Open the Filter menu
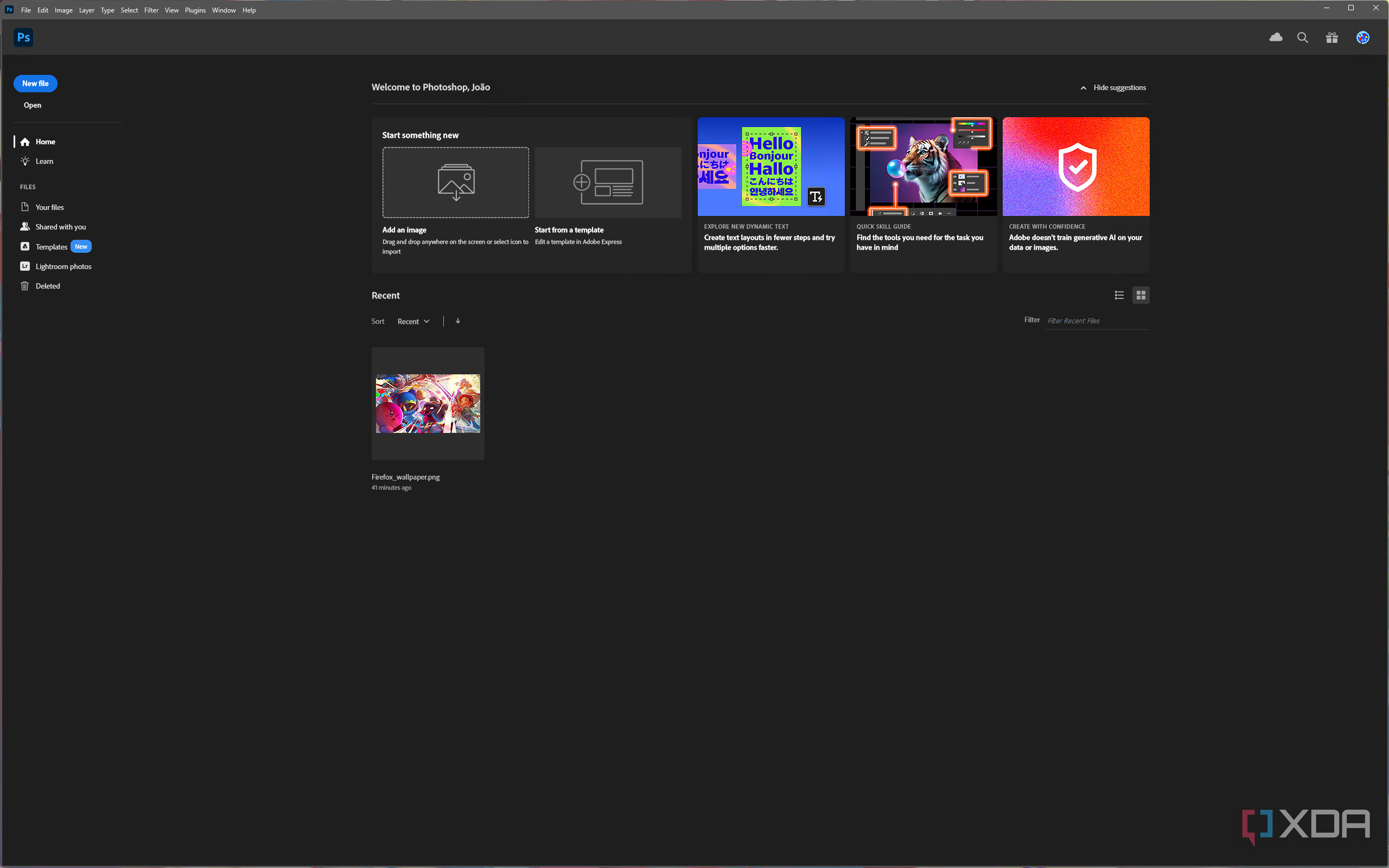The width and height of the screenshot is (1389, 868). (x=151, y=10)
